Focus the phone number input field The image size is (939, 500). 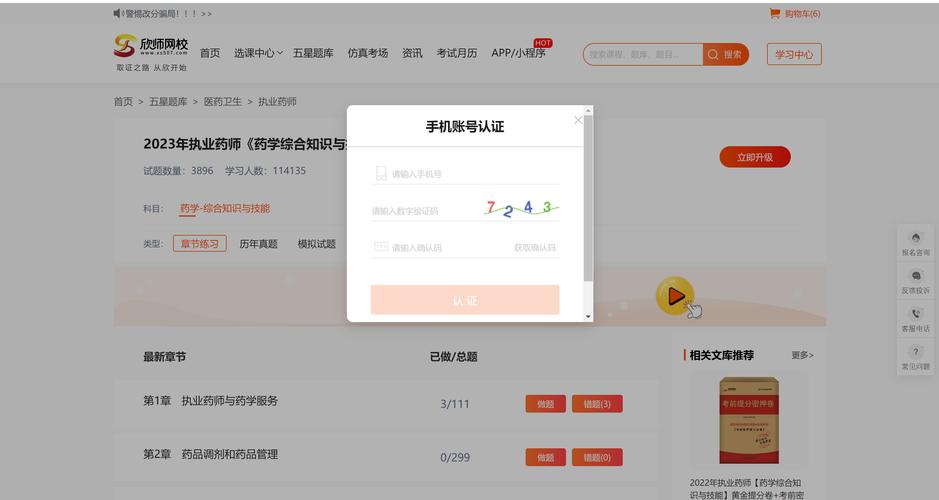[465, 174]
